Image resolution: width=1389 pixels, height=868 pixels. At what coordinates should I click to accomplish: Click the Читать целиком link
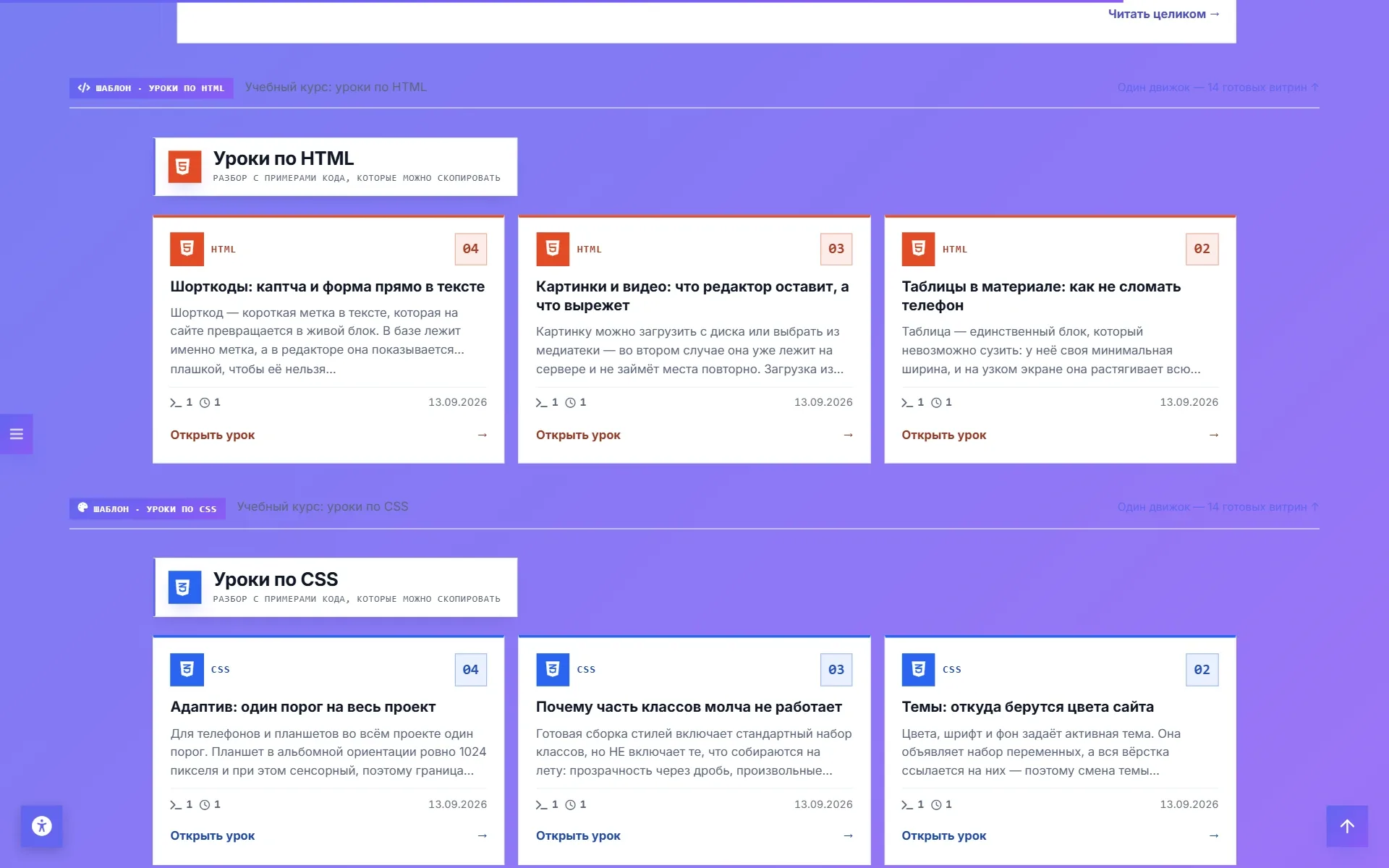coord(1164,14)
